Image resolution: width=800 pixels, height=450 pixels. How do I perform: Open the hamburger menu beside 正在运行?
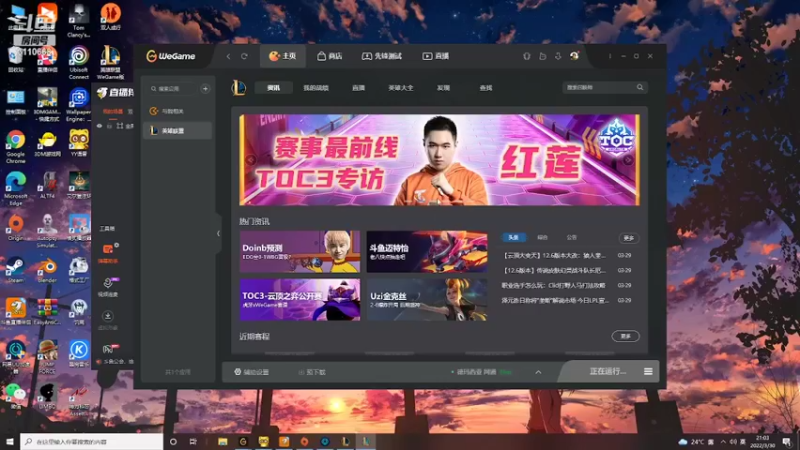point(648,371)
